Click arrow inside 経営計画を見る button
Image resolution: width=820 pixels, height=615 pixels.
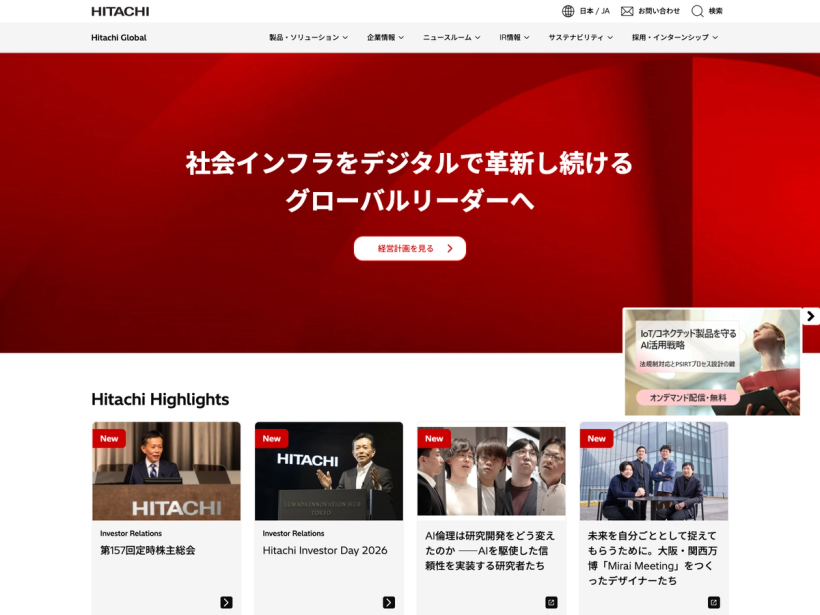450,248
